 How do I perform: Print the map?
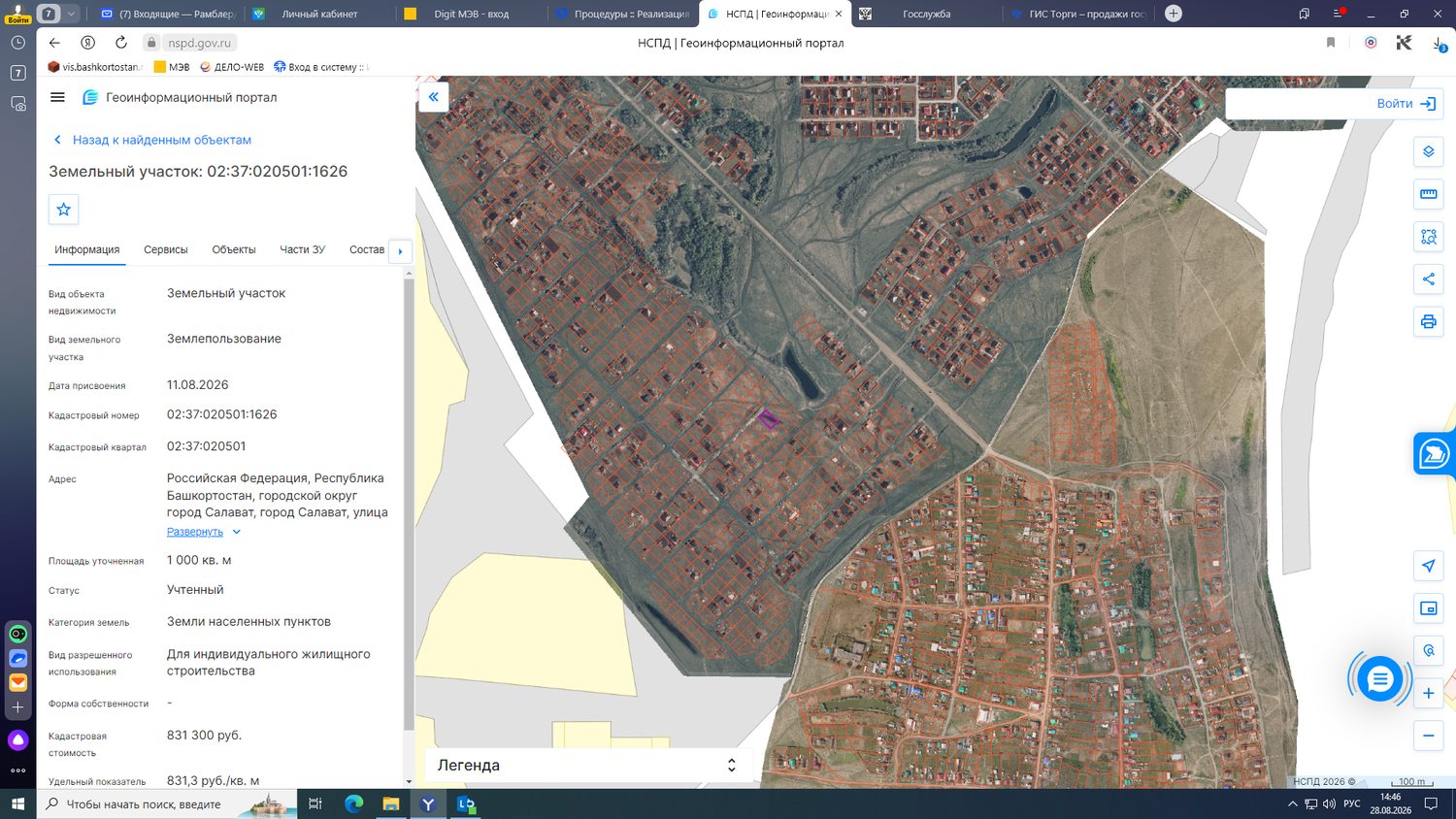point(1428,322)
